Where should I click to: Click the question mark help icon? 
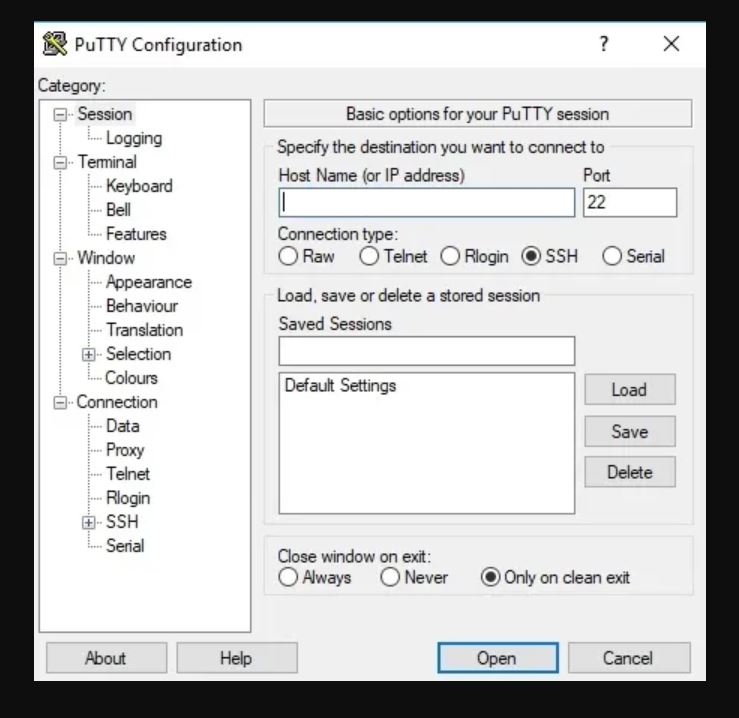coord(604,44)
